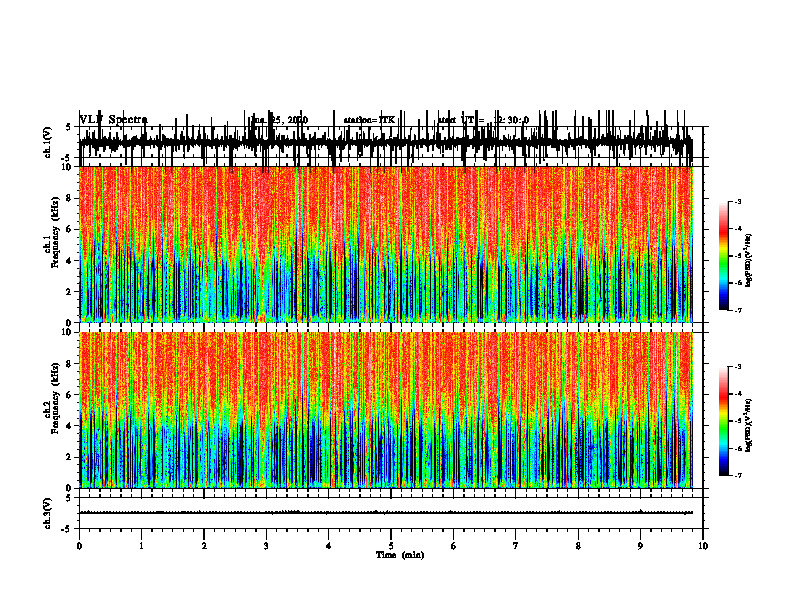Click time axis tick label '8'
The height and width of the screenshot is (612, 792).
[x=578, y=546]
